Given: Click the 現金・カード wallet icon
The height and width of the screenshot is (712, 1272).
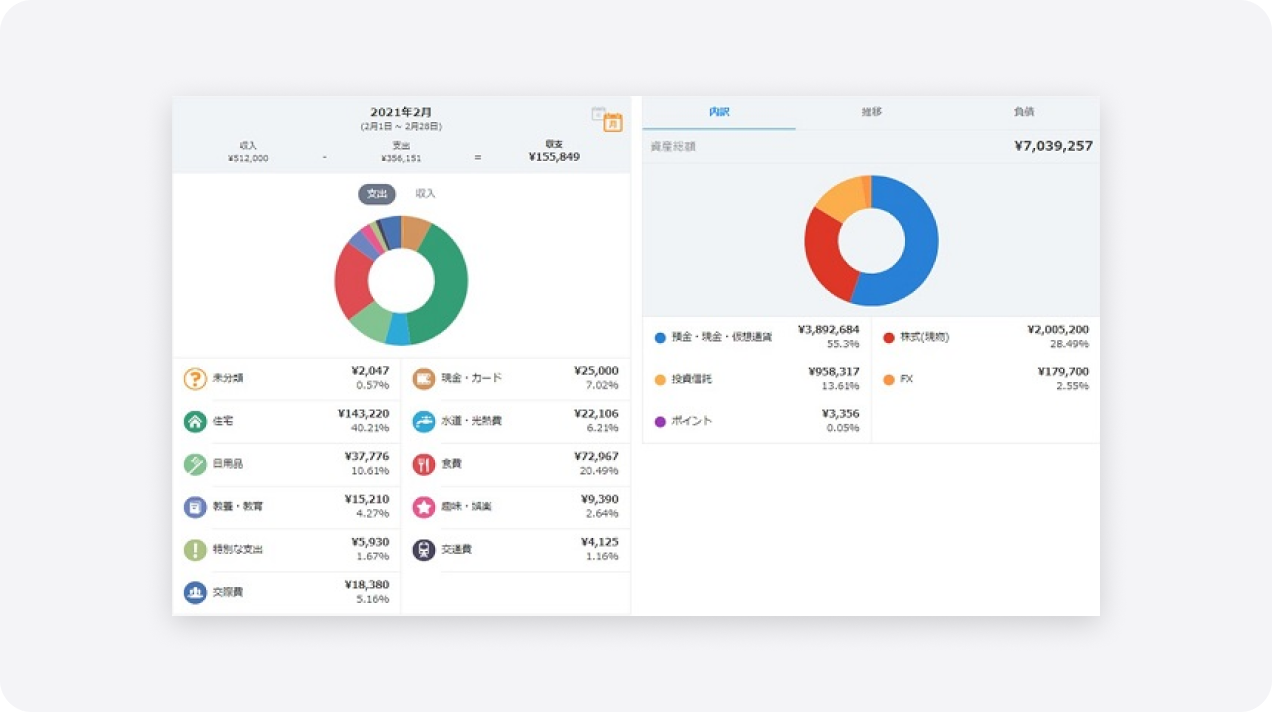Looking at the screenshot, I should [424, 379].
